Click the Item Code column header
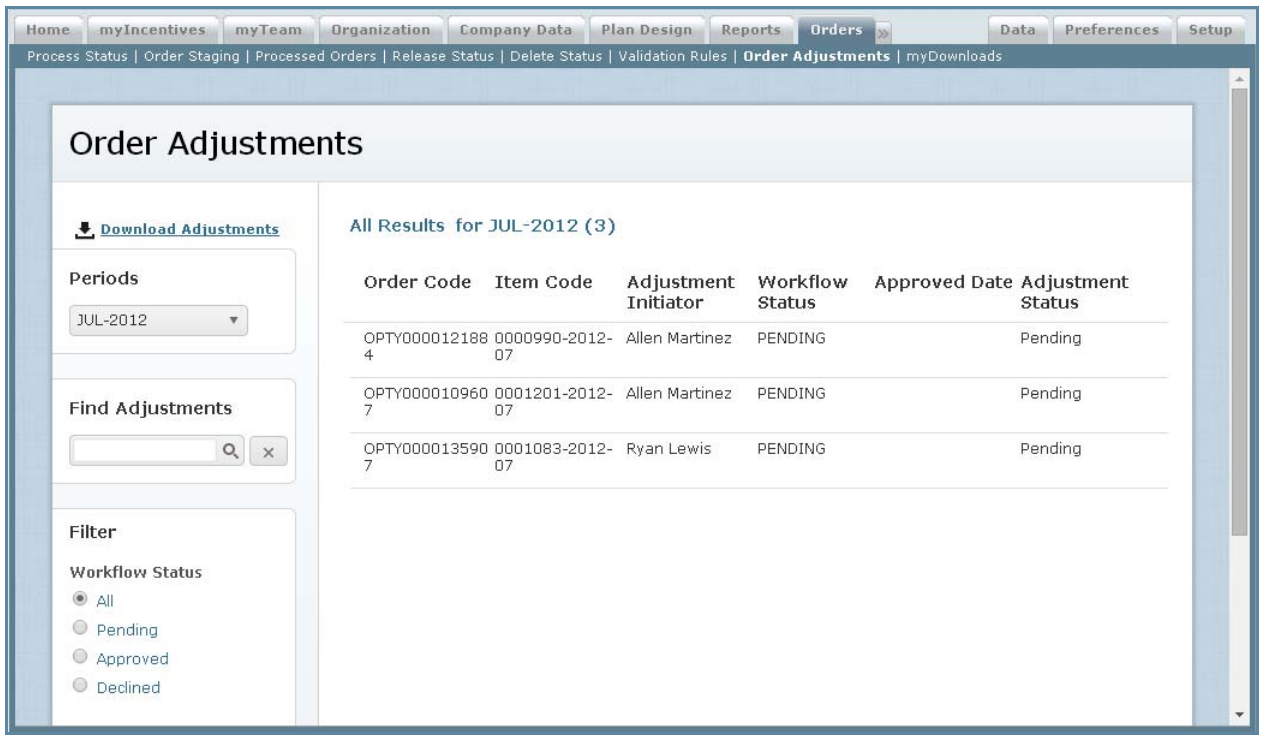The width and height of the screenshot is (1264, 738). pyautogui.click(x=543, y=282)
